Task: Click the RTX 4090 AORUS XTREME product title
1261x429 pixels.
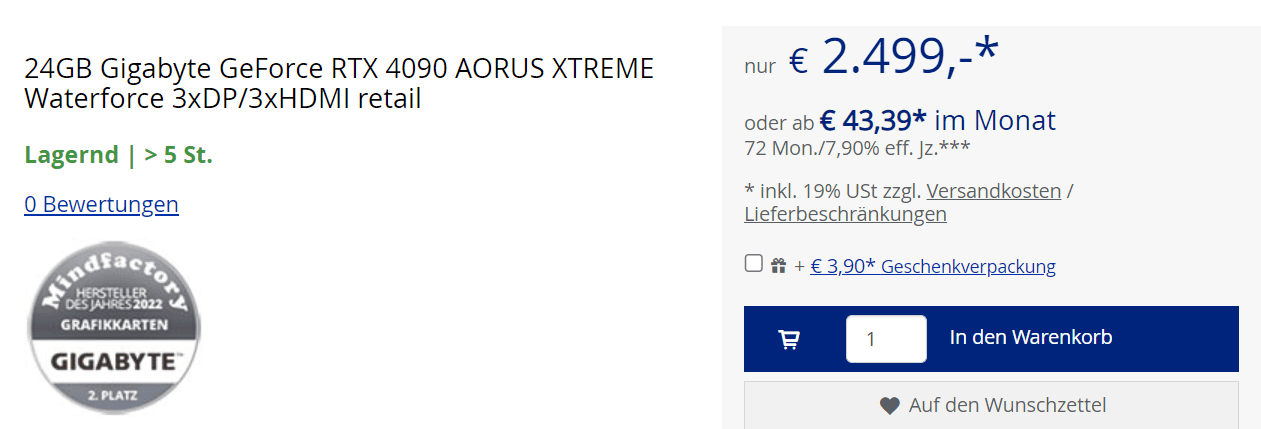Action: 338,84
